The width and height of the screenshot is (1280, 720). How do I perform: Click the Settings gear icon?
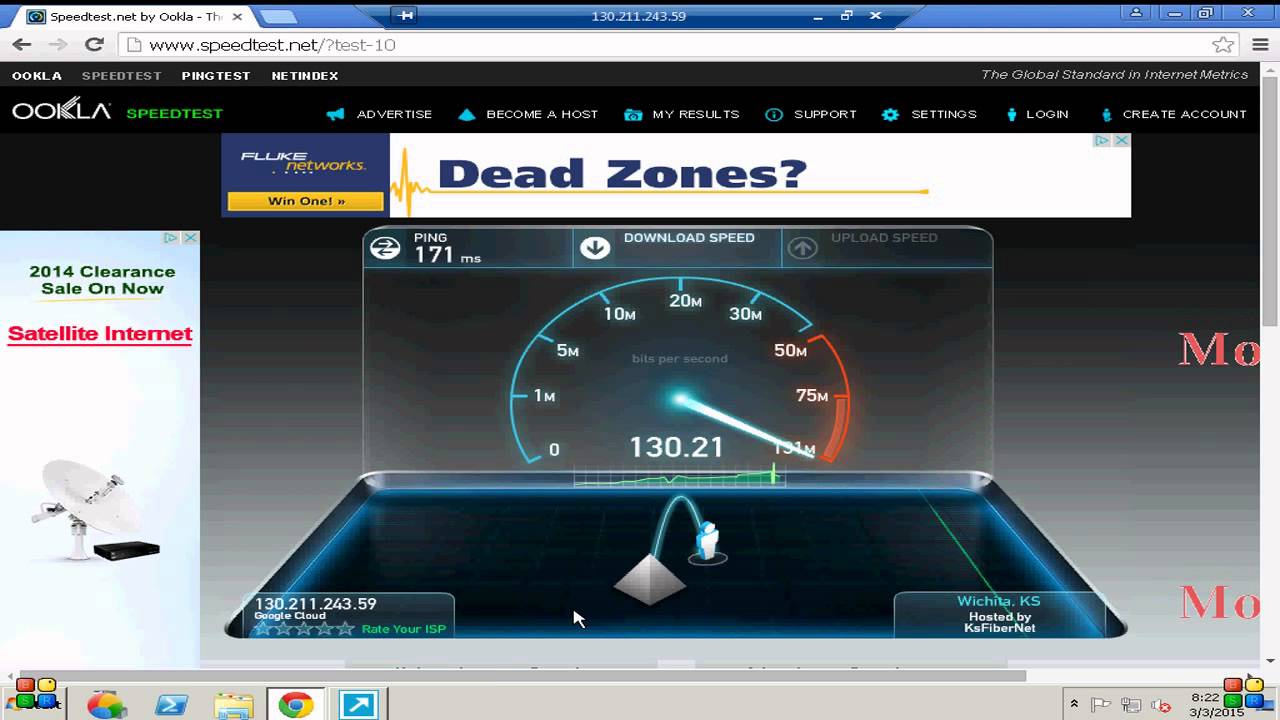pyautogui.click(x=890, y=115)
